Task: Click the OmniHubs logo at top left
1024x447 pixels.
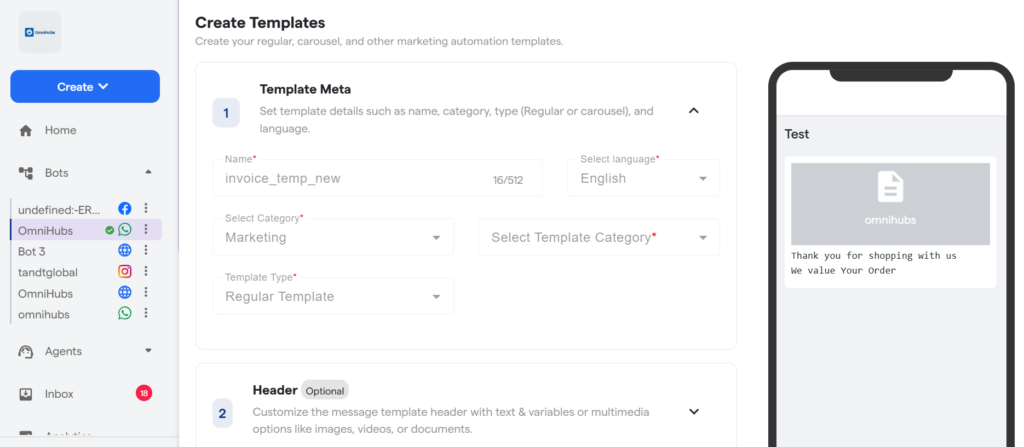Action: pos(40,32)
